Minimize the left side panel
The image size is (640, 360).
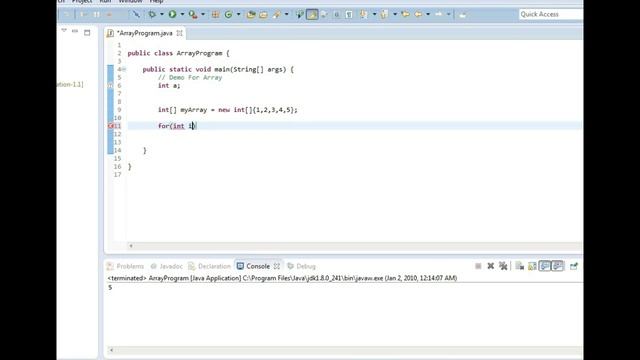[75, 31]
